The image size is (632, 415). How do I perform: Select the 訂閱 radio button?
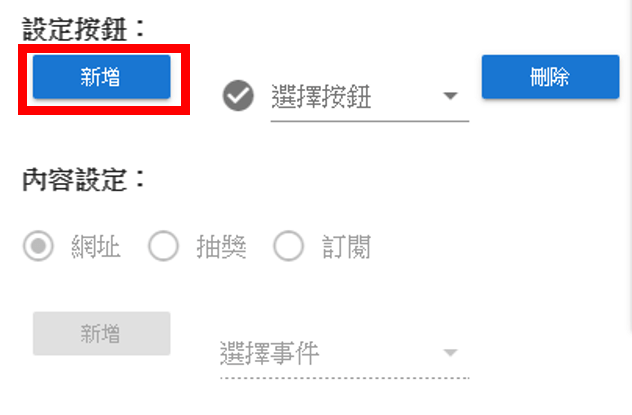click(289, 246)
